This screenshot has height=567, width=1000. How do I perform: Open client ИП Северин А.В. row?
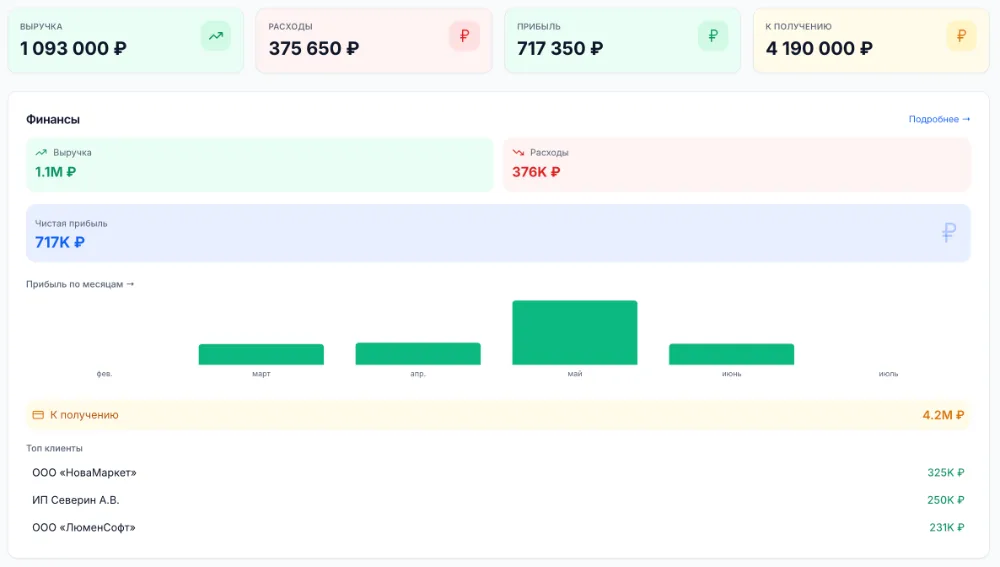[x=498, y=500]
